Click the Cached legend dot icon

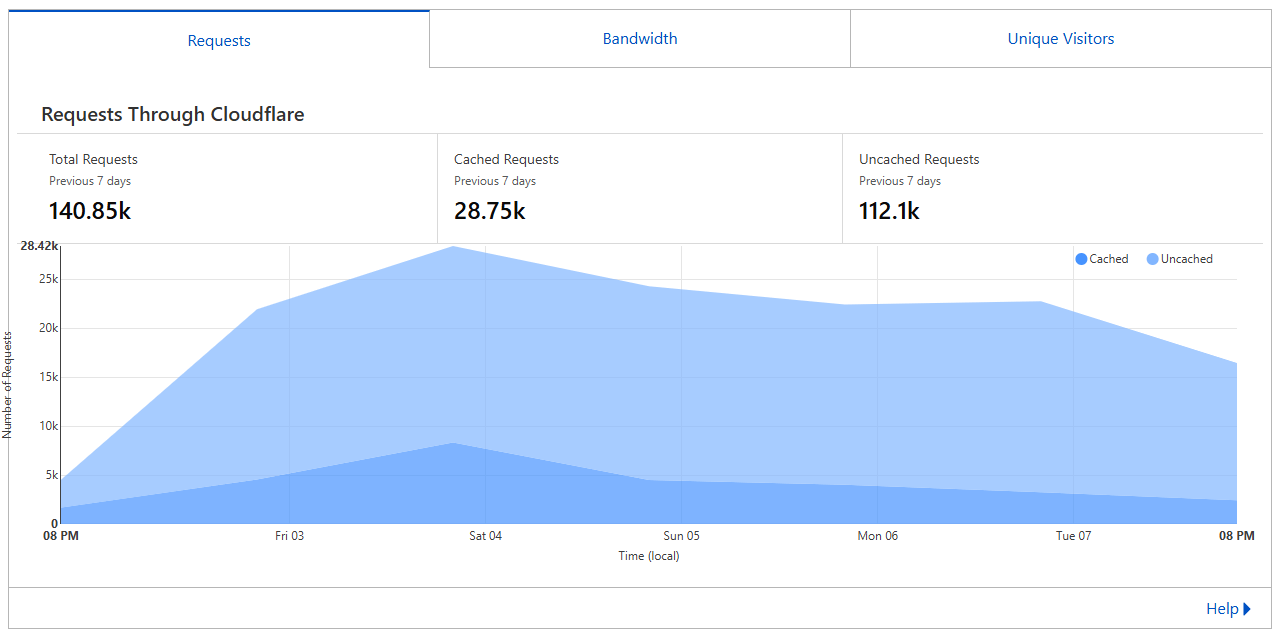pyautogui.click(x=1079, y=258)
